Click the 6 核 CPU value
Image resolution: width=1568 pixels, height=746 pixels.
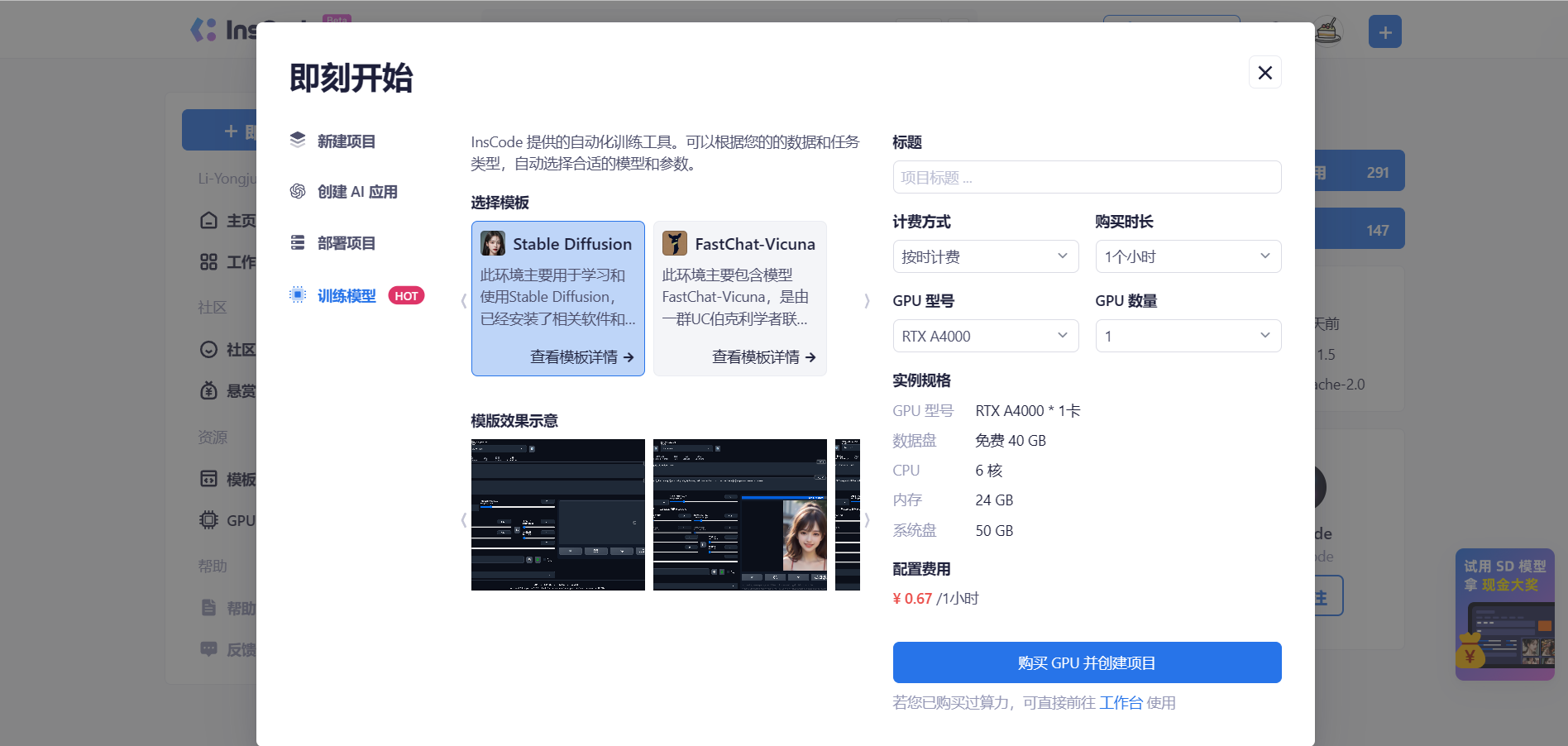click(989, 471)
